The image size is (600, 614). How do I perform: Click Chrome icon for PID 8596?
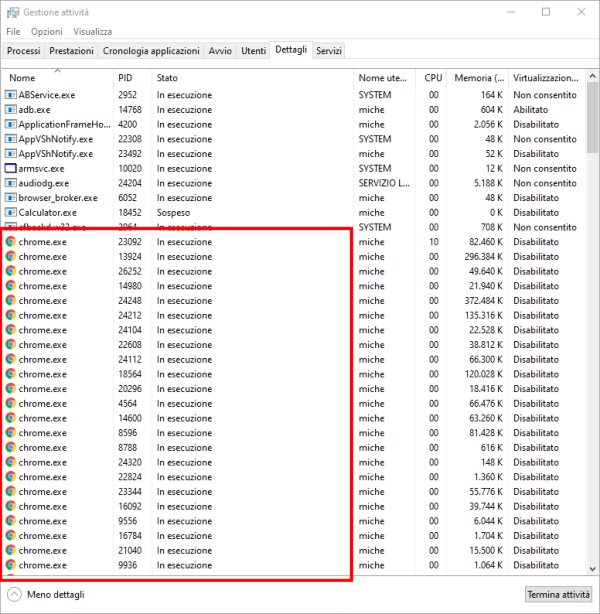coord(11,433)
